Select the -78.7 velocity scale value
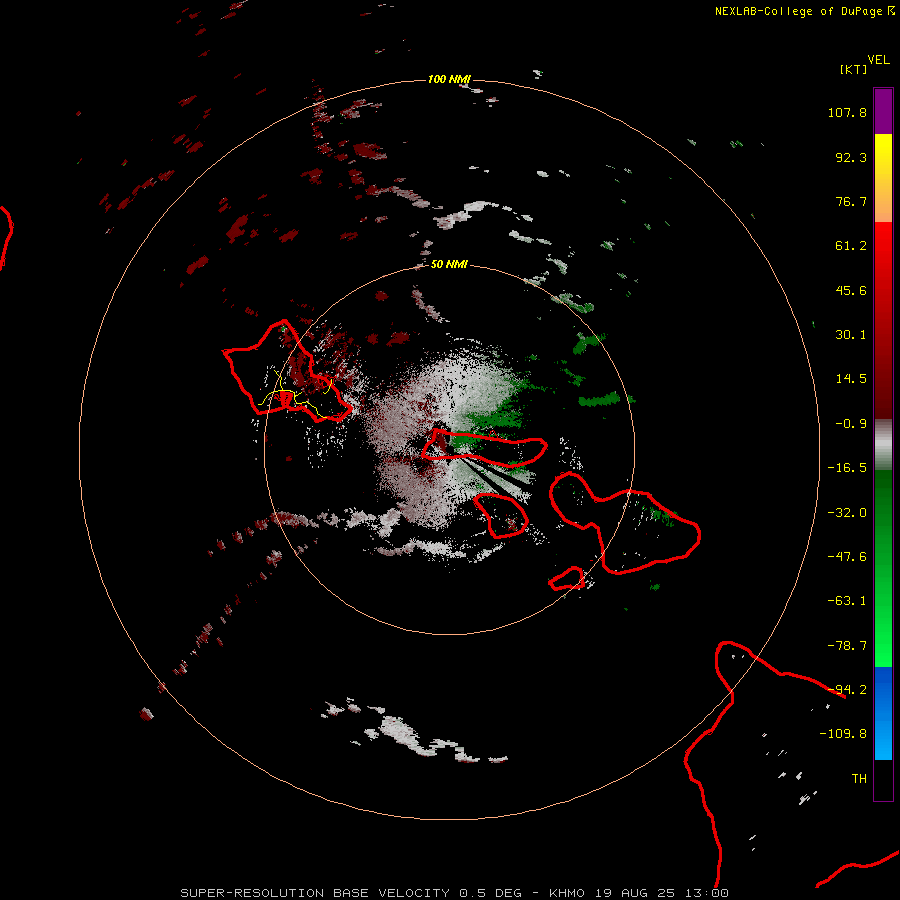The width and height of the screenshot is (900, 900). point(847,646)
